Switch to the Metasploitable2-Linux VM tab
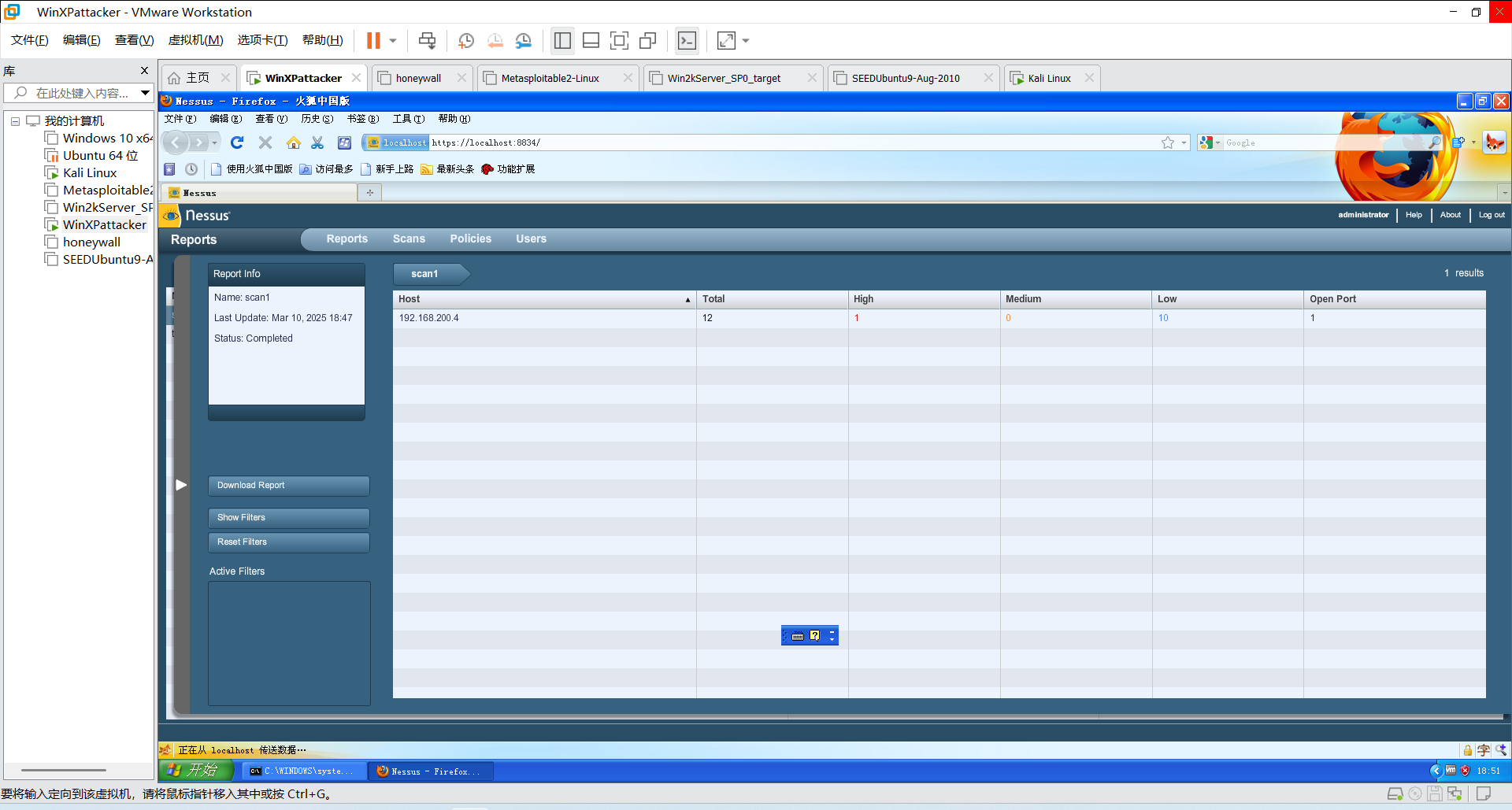Screen dimensions: 1512x810 550,78
